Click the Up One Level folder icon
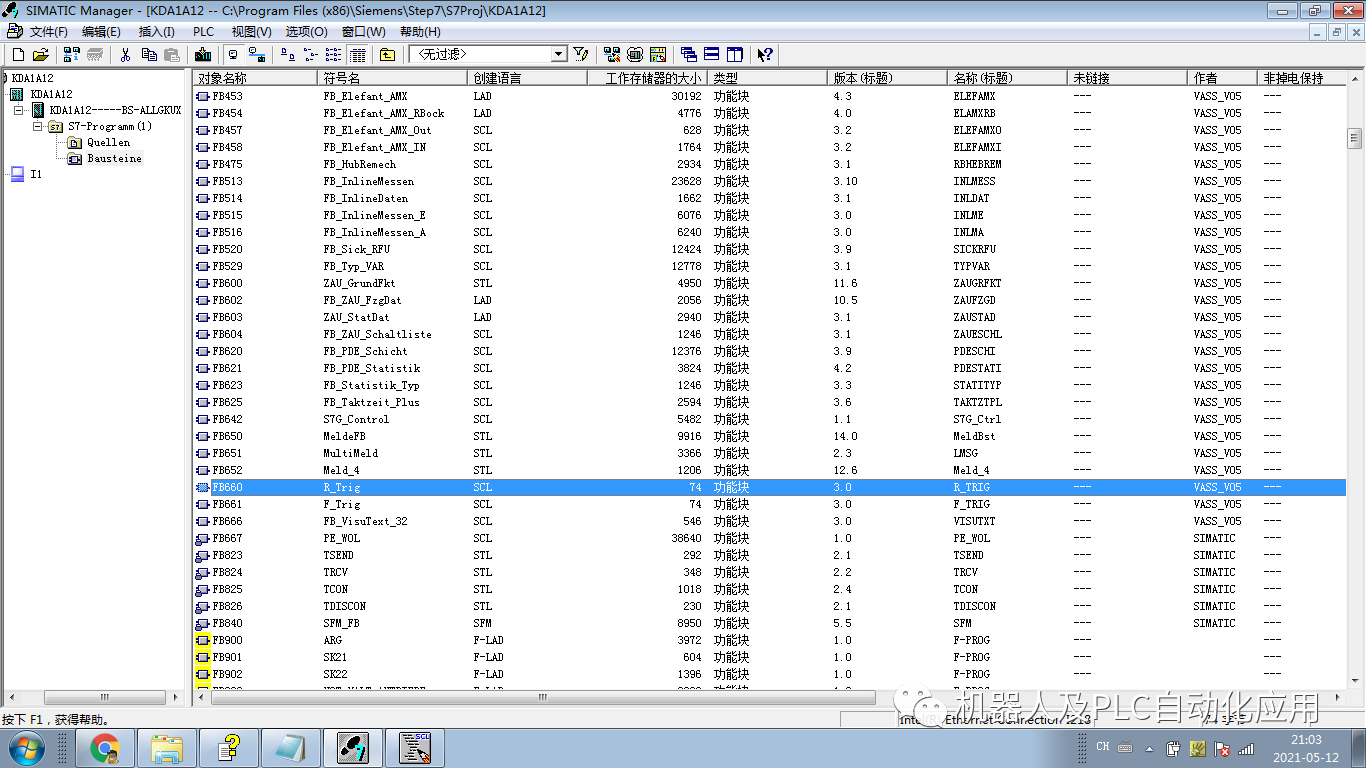Screen dimensions: 1366x768 pyautogui.click(x=387, y=54)
